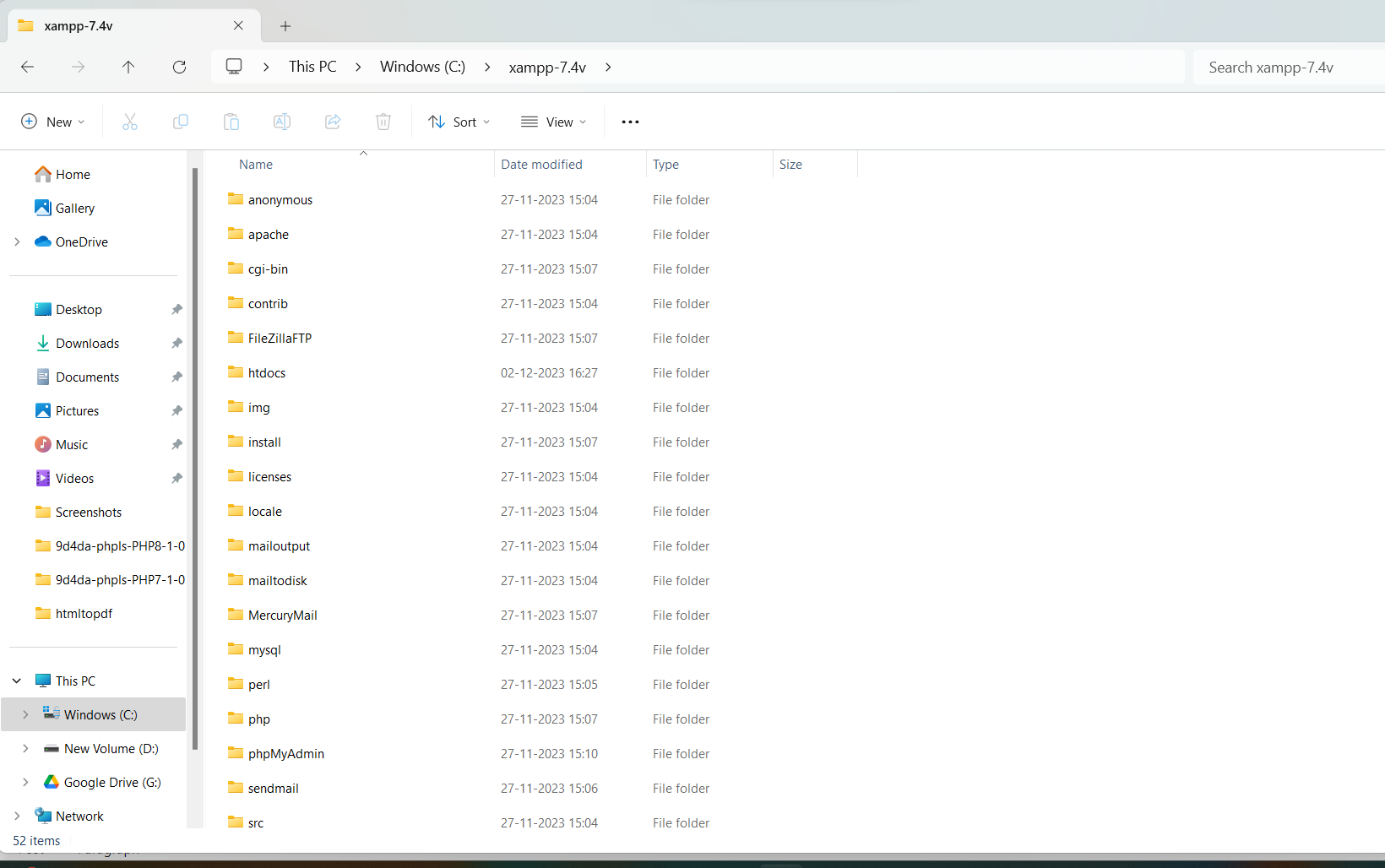This screenshot has width=1385, height=868.
Task: Click the Share icon in toolbar
Action: [x=333, y=122]
